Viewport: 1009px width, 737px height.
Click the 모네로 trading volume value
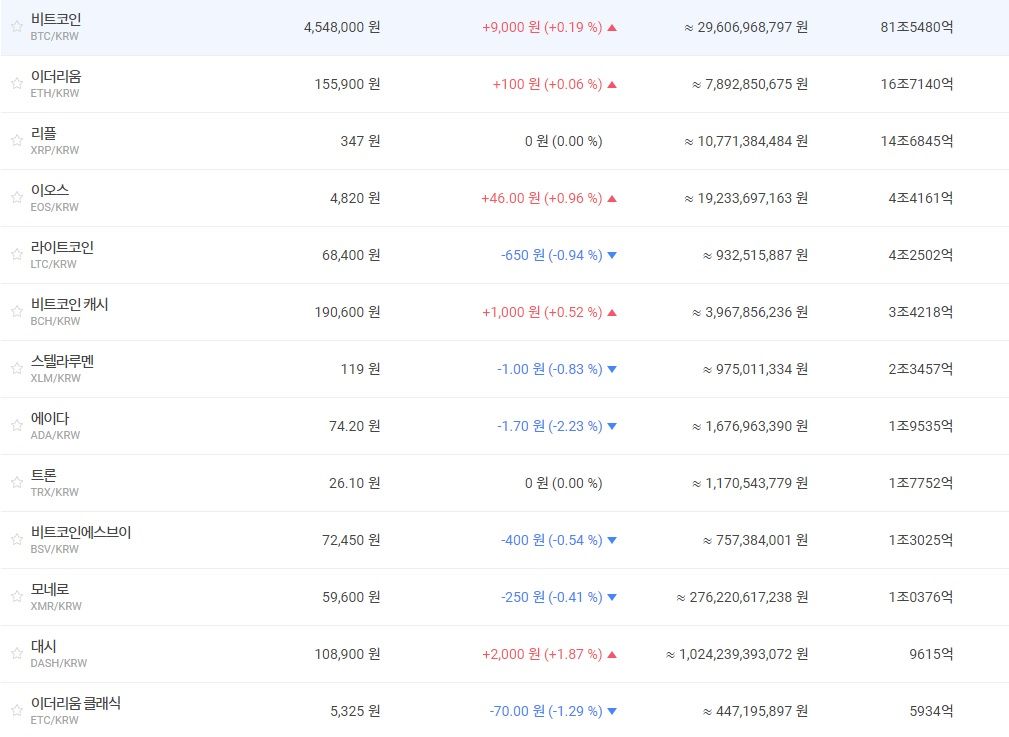coord(741,597)
